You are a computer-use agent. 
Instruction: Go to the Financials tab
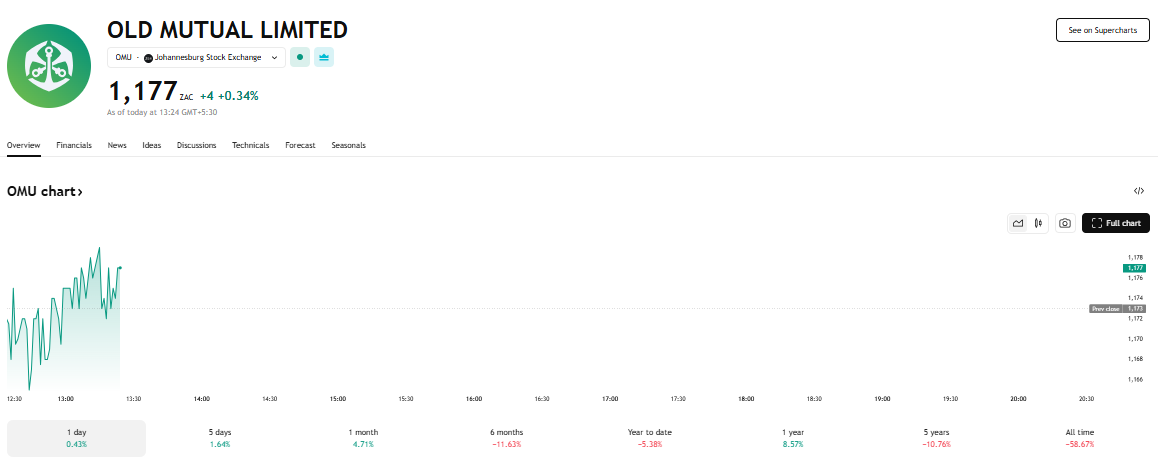pos(74,145)
